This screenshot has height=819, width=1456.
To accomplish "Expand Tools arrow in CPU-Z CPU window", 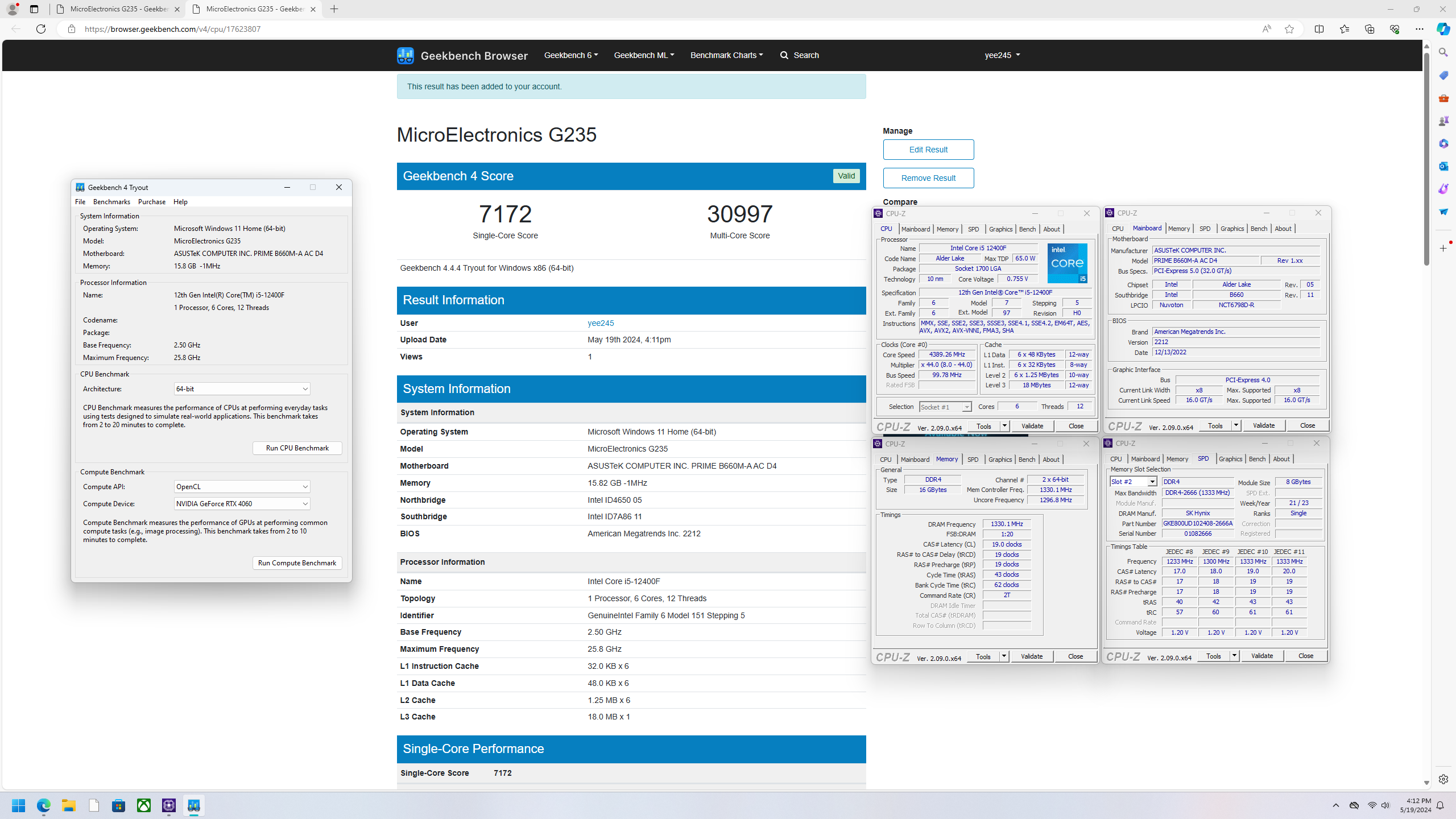I will point(1004,426).
